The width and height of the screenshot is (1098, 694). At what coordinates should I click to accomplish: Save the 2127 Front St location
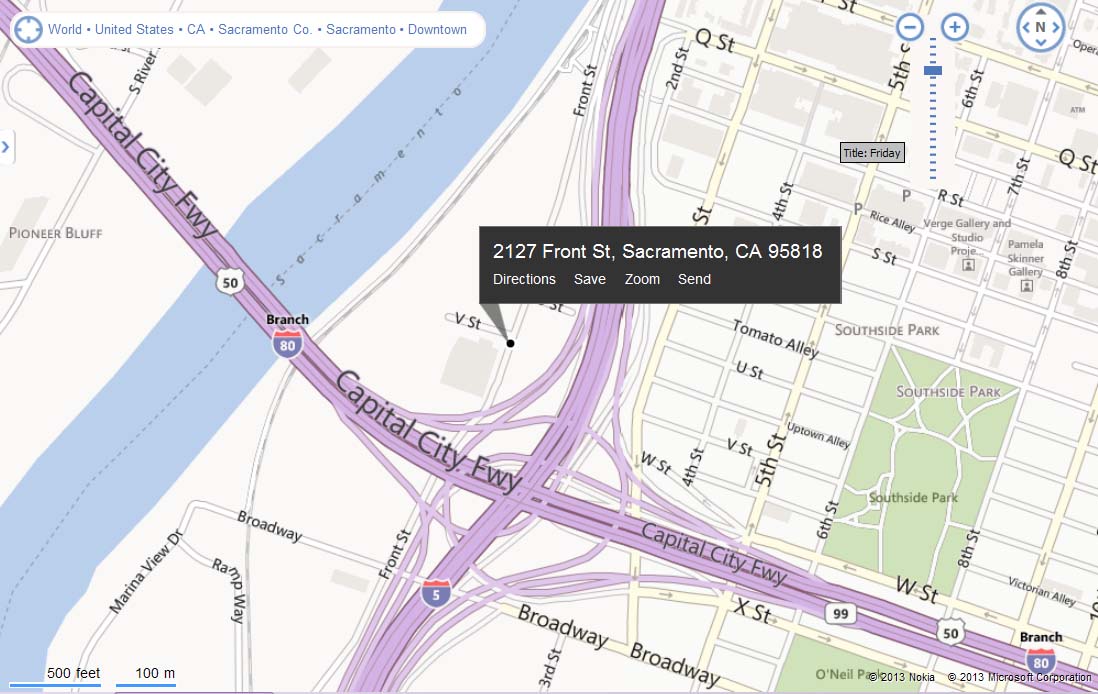590,279
